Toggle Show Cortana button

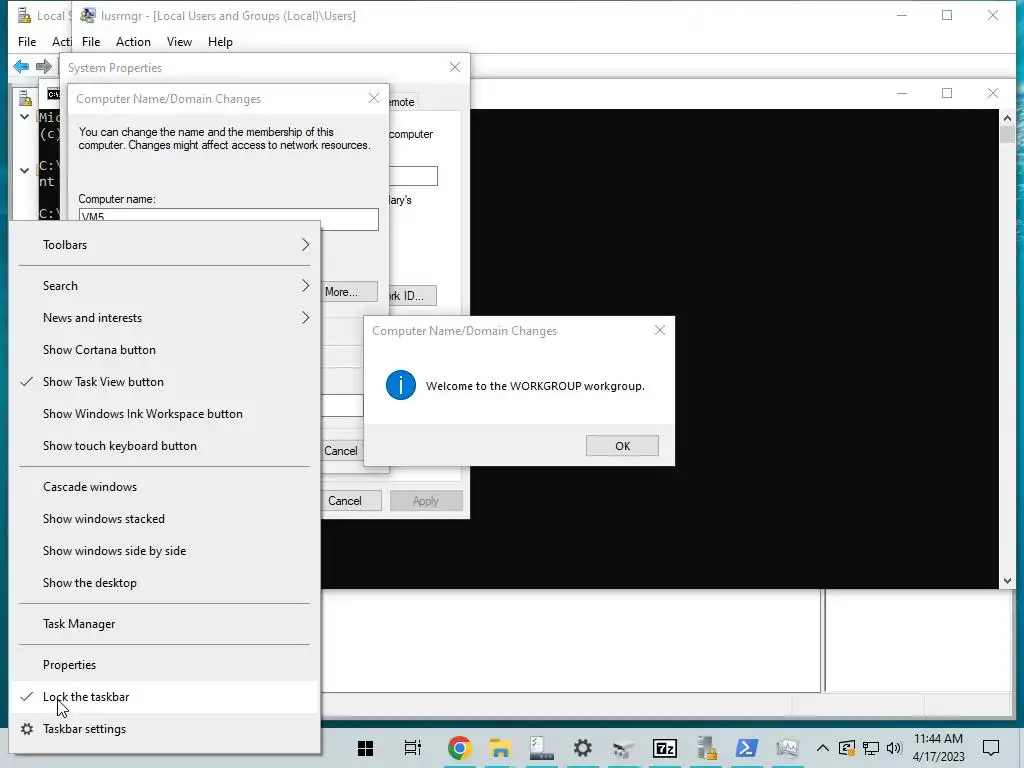point(165,350)
